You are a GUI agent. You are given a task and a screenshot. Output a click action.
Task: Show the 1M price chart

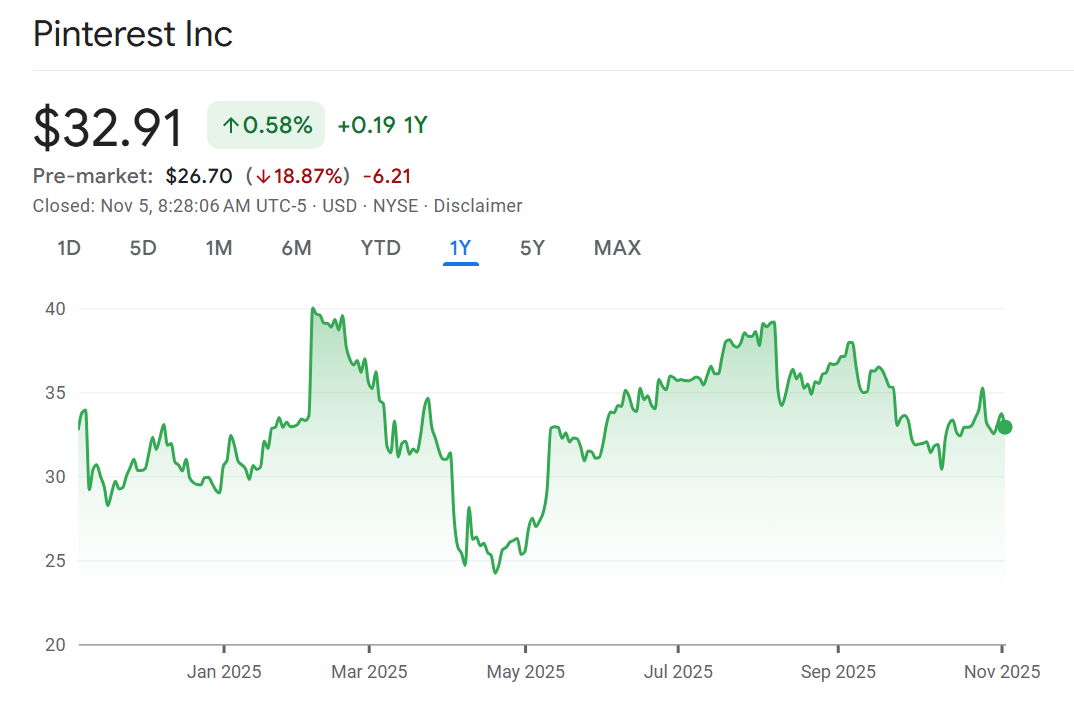pos(219,248)
